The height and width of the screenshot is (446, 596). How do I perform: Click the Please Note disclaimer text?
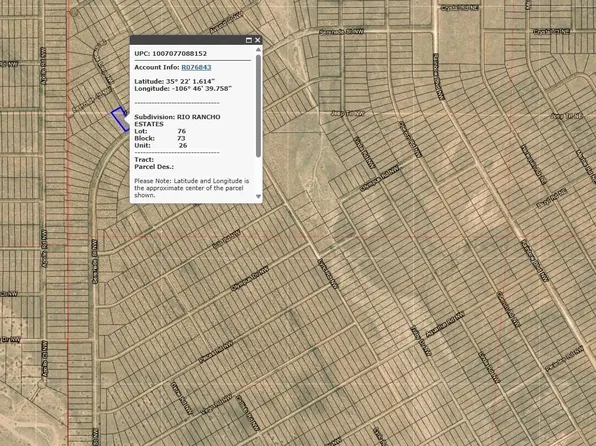[x=192, y=188]
